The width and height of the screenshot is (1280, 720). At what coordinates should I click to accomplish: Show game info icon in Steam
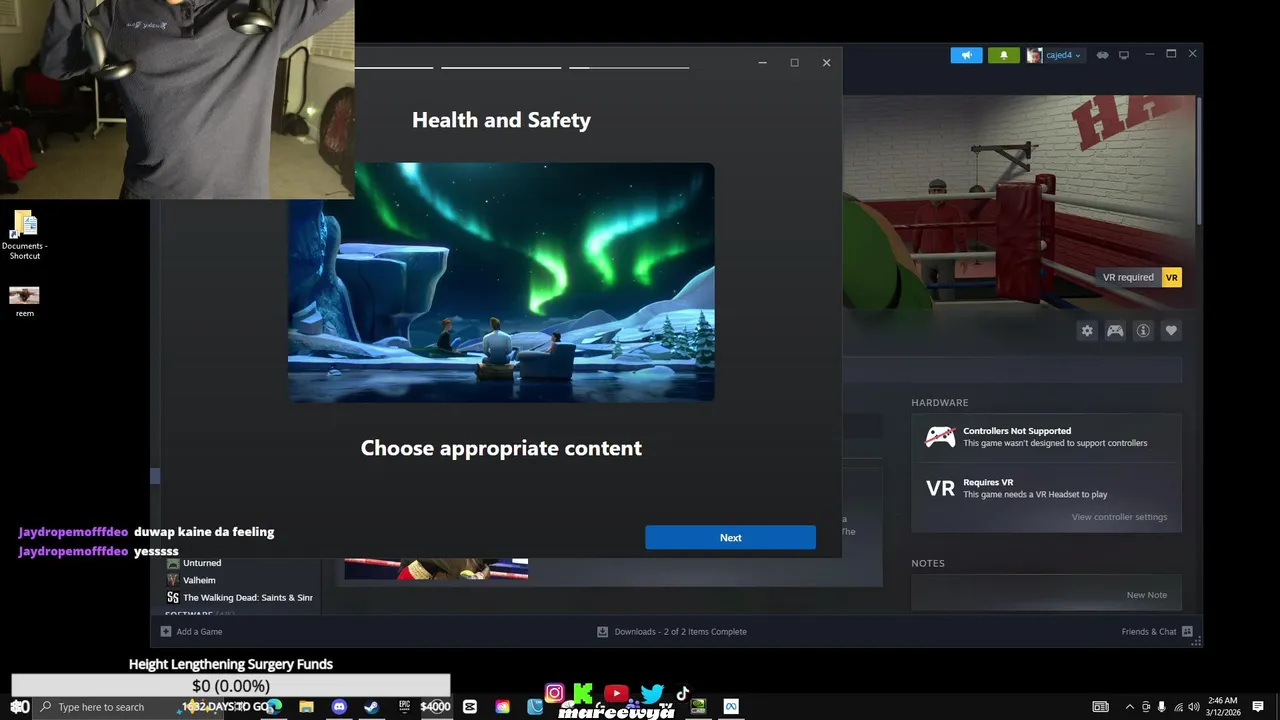point(1143,331)
